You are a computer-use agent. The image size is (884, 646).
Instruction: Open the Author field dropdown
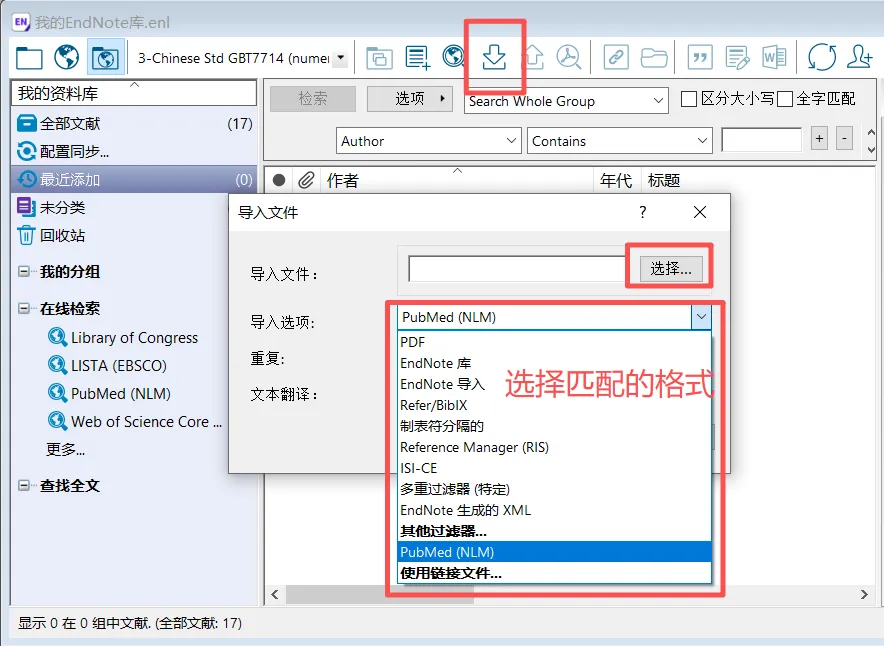click(428, 140)
